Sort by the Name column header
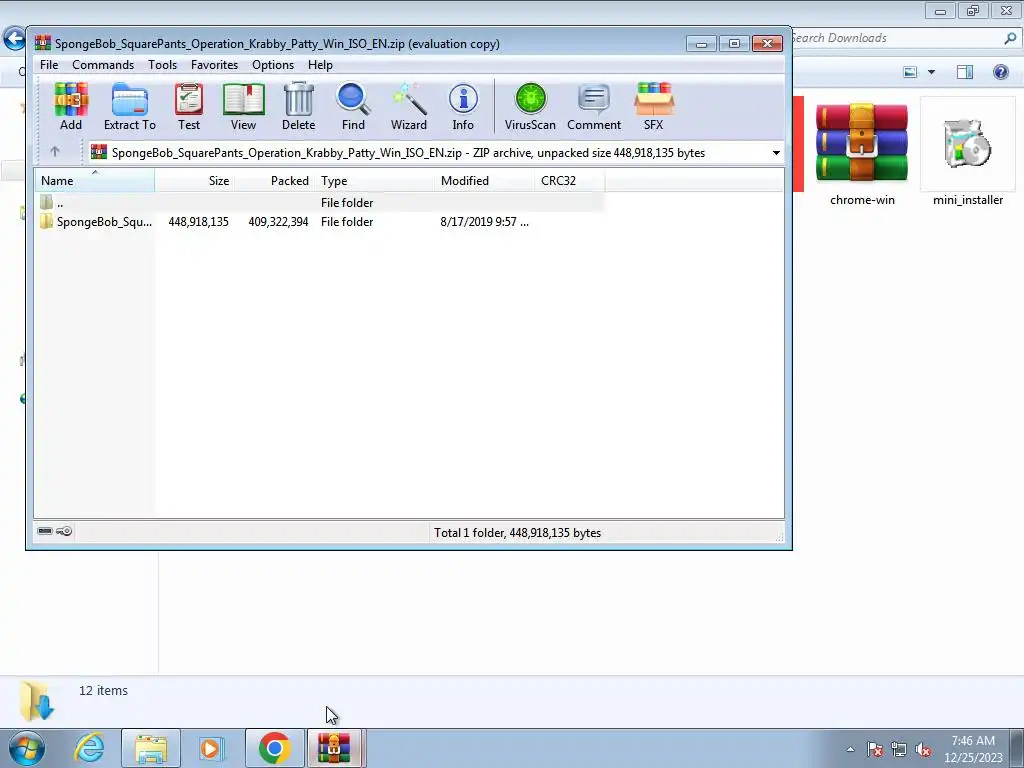1024x768 pixels. tap(95, 180)
